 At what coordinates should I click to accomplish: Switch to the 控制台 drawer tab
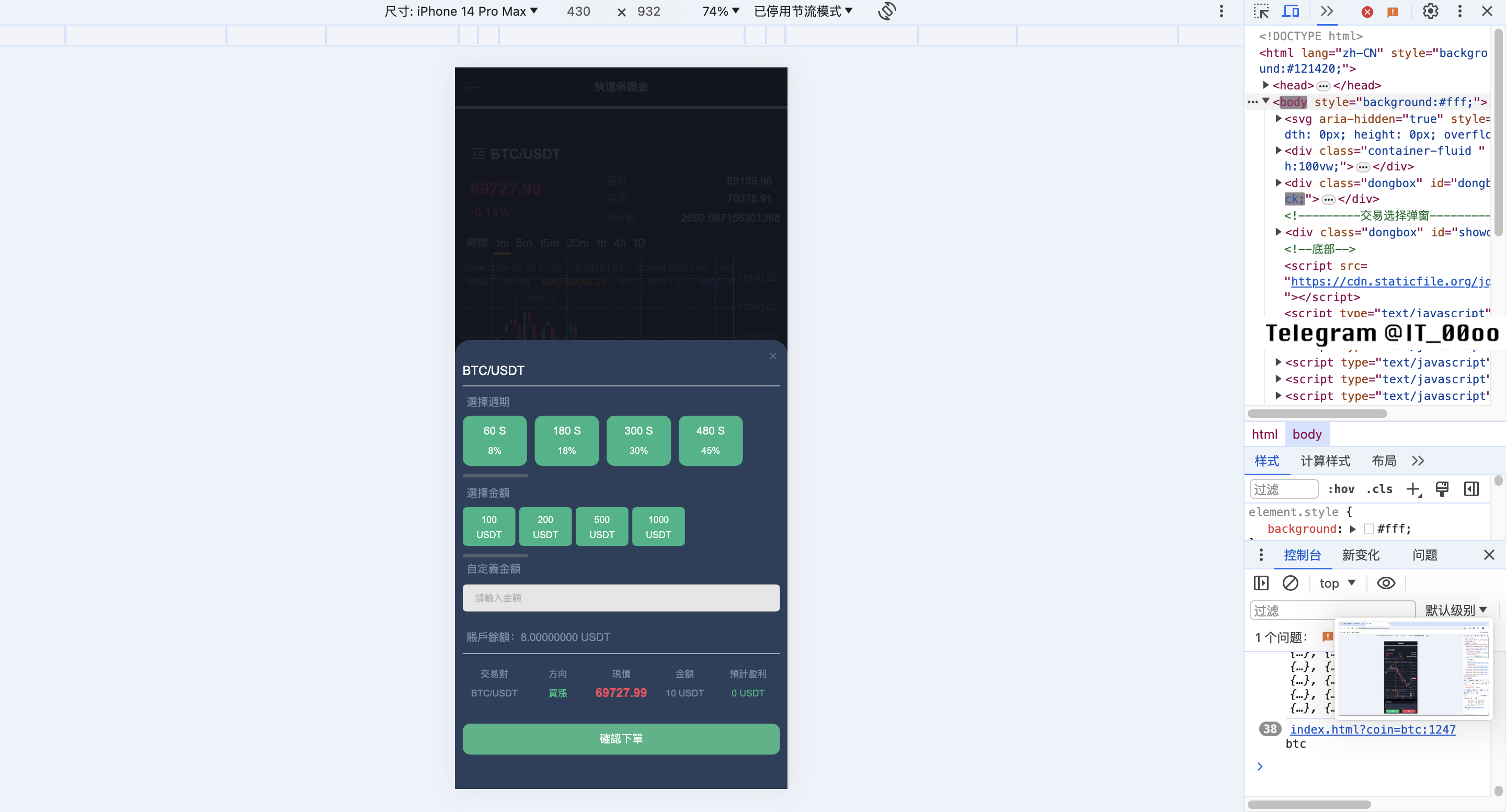[1303, 554]
